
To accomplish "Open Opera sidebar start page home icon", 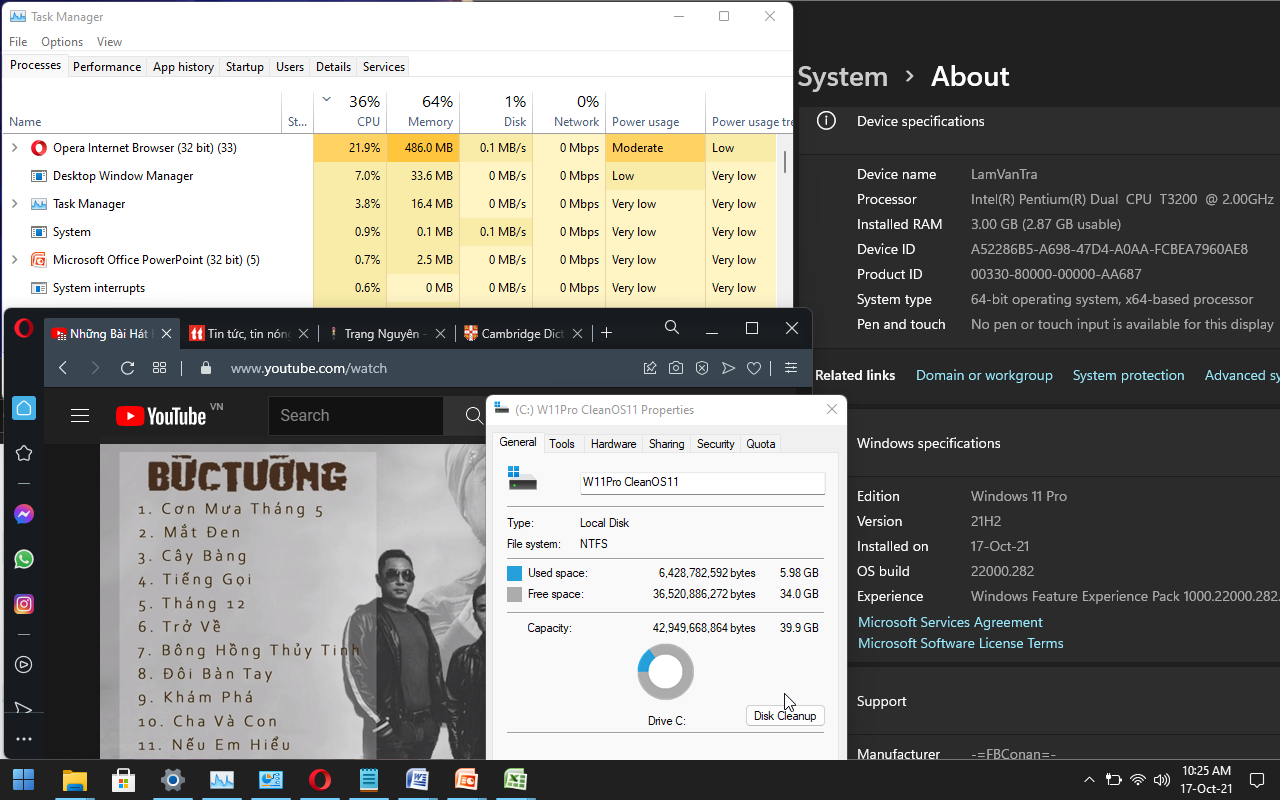I will click(24, 408).
